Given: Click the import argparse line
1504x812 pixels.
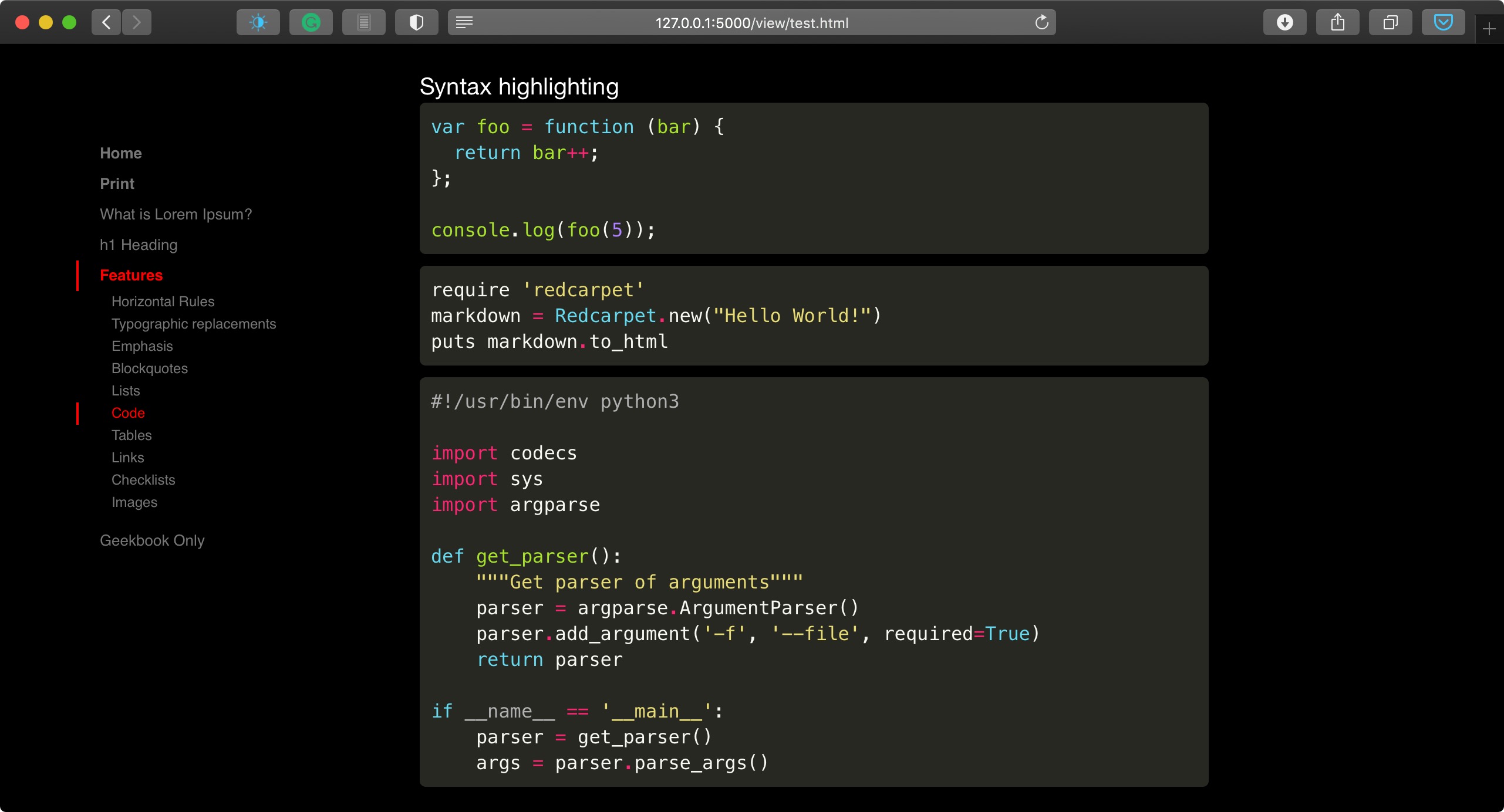Looking at the screenshot, I should 515,505.
